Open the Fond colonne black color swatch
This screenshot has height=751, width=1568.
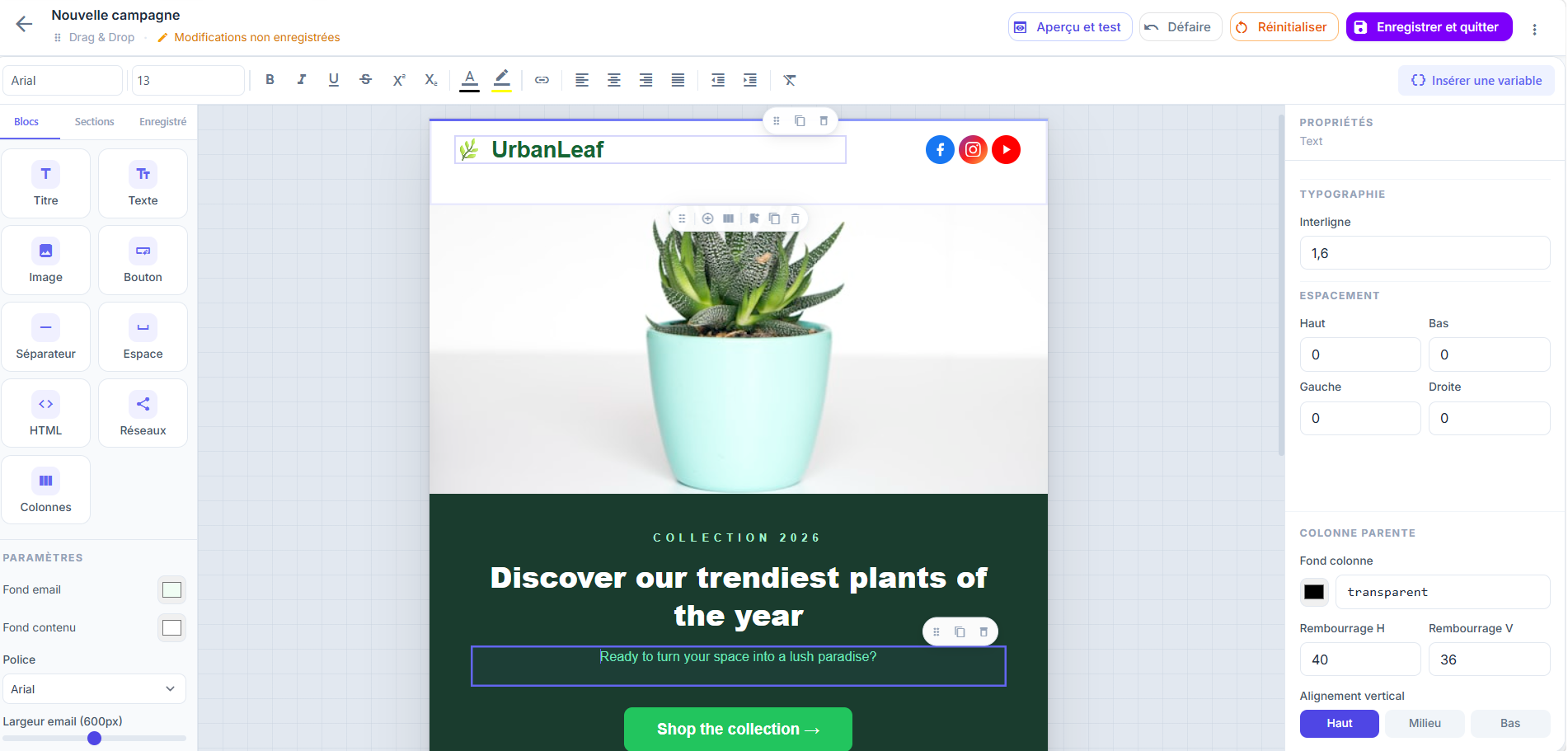click(1314, 592)
